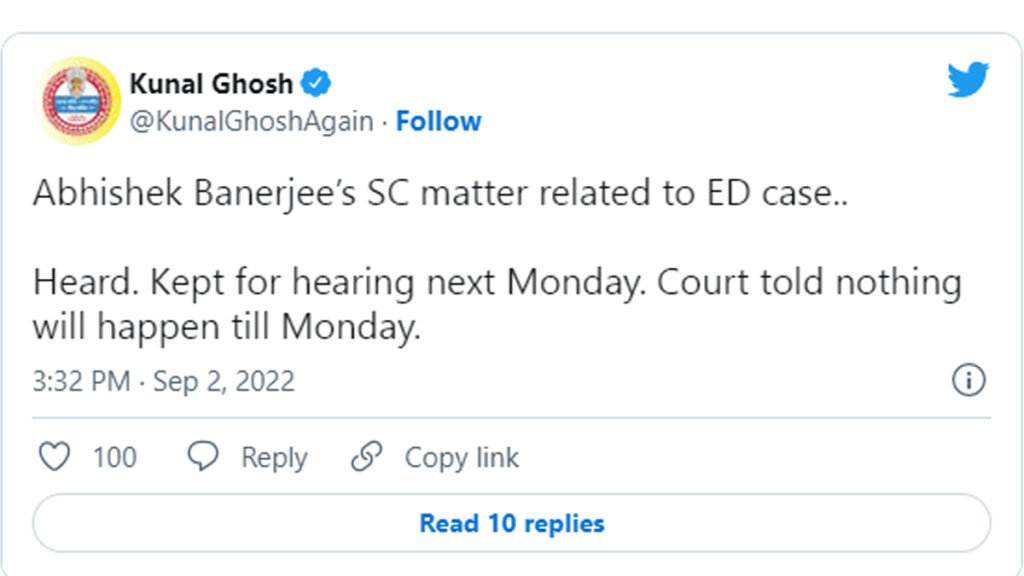Click the Sep 2, 2022 date text
1024x576 pixels.
224,381
